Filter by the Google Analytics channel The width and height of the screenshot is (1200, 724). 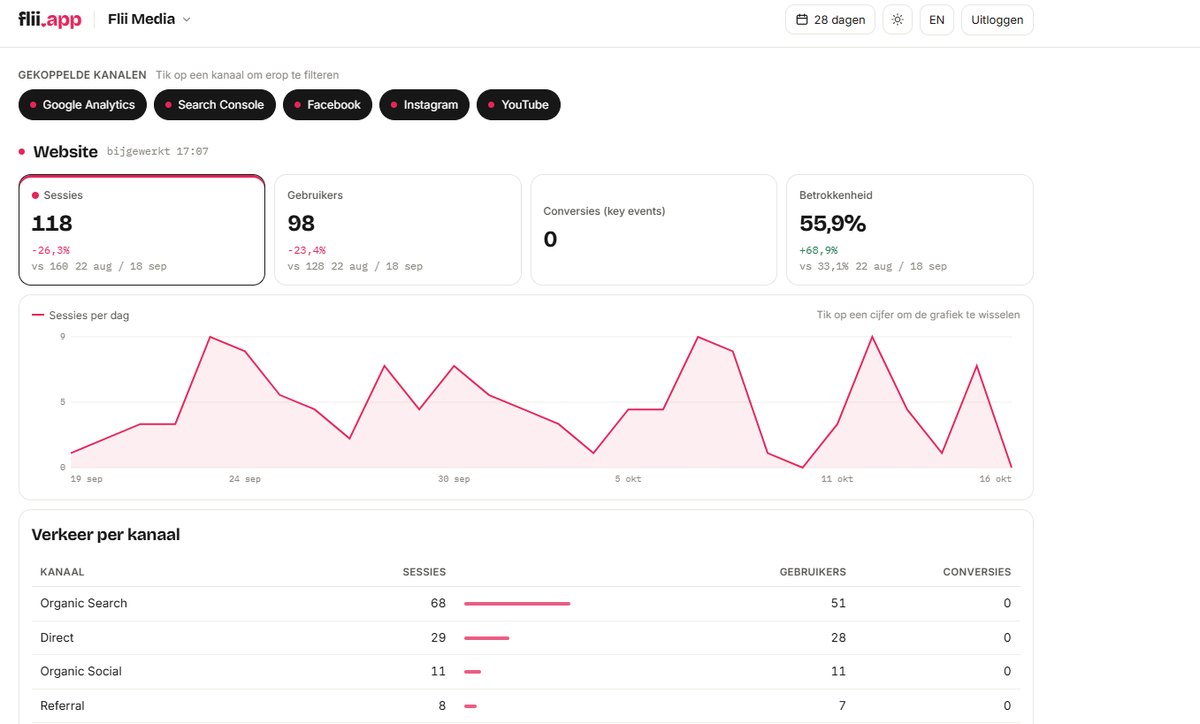(83, 105)
